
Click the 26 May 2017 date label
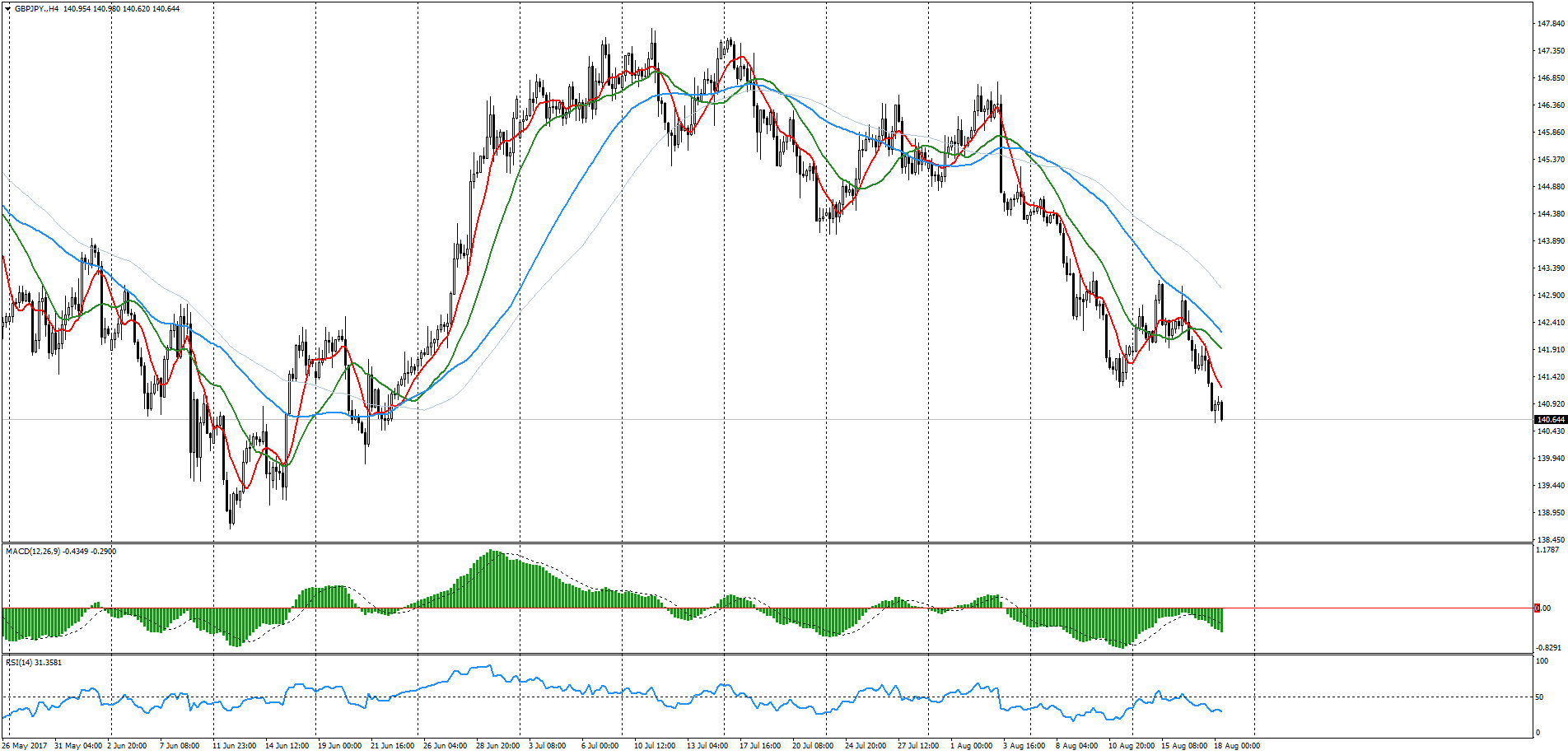(x=25, y=746)
